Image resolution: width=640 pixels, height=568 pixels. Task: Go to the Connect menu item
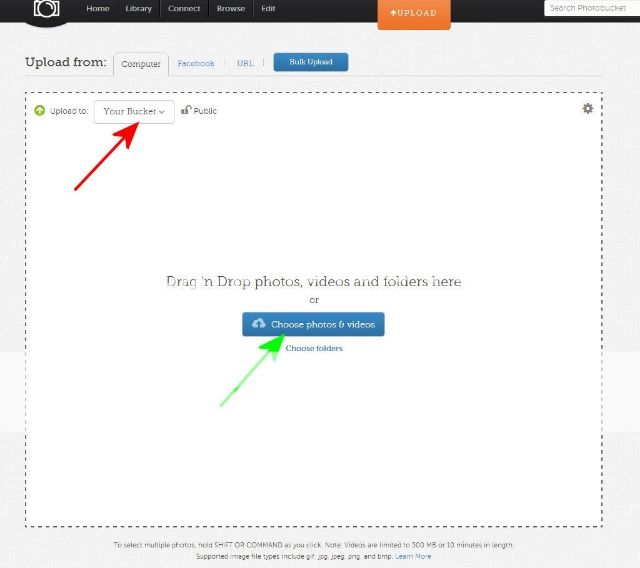[184, 8]
